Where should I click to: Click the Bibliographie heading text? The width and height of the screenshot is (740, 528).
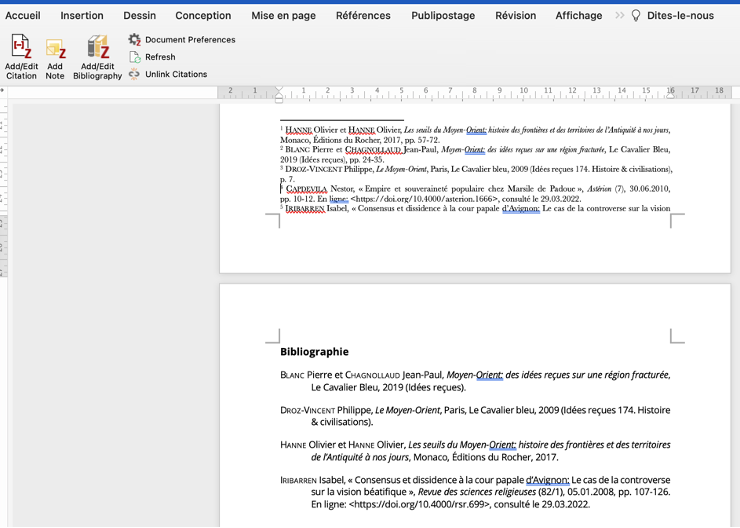(x=314, y=351)
